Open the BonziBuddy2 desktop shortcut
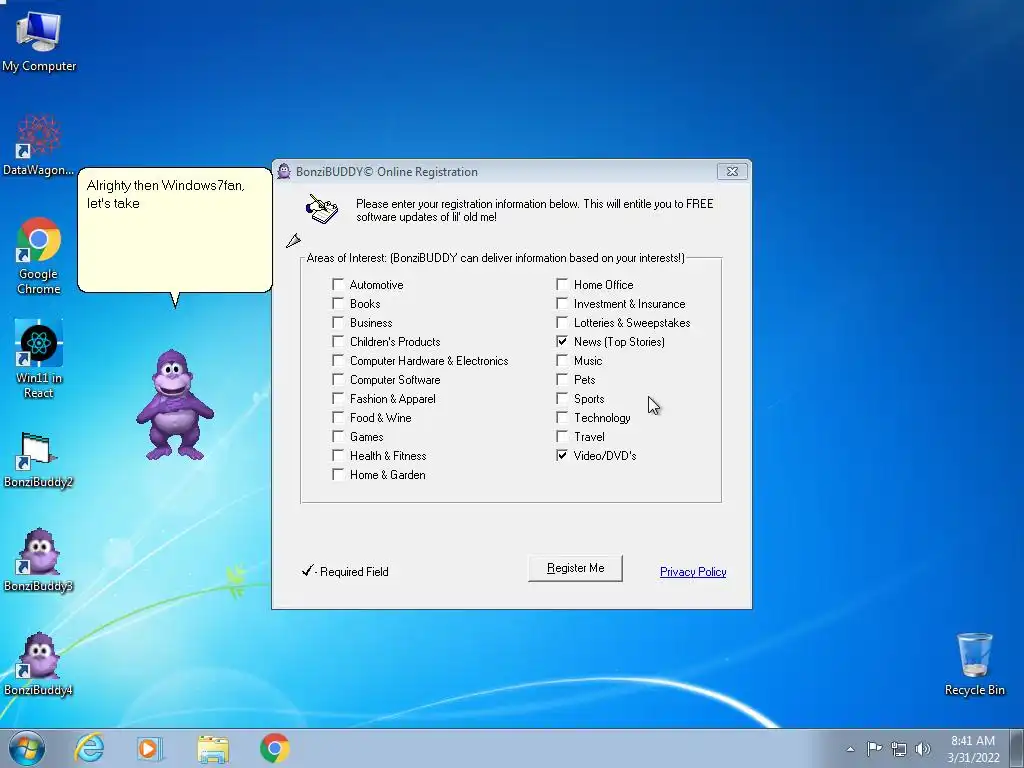The width and height of the screenshot is (1024, 768). pyautogui.click(x=39, y=460)
